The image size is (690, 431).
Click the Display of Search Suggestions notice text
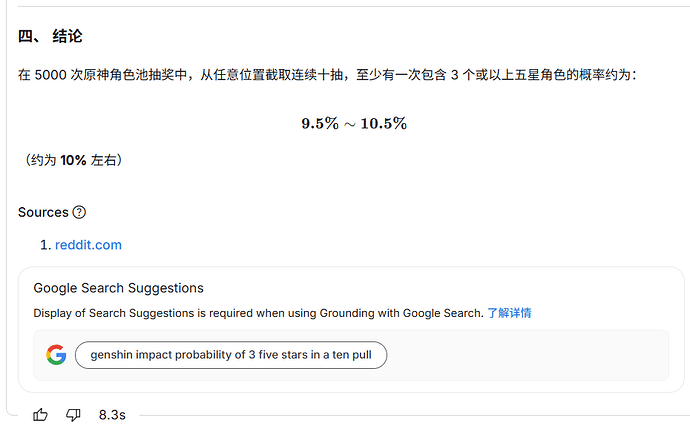click(x=258, y=313)
